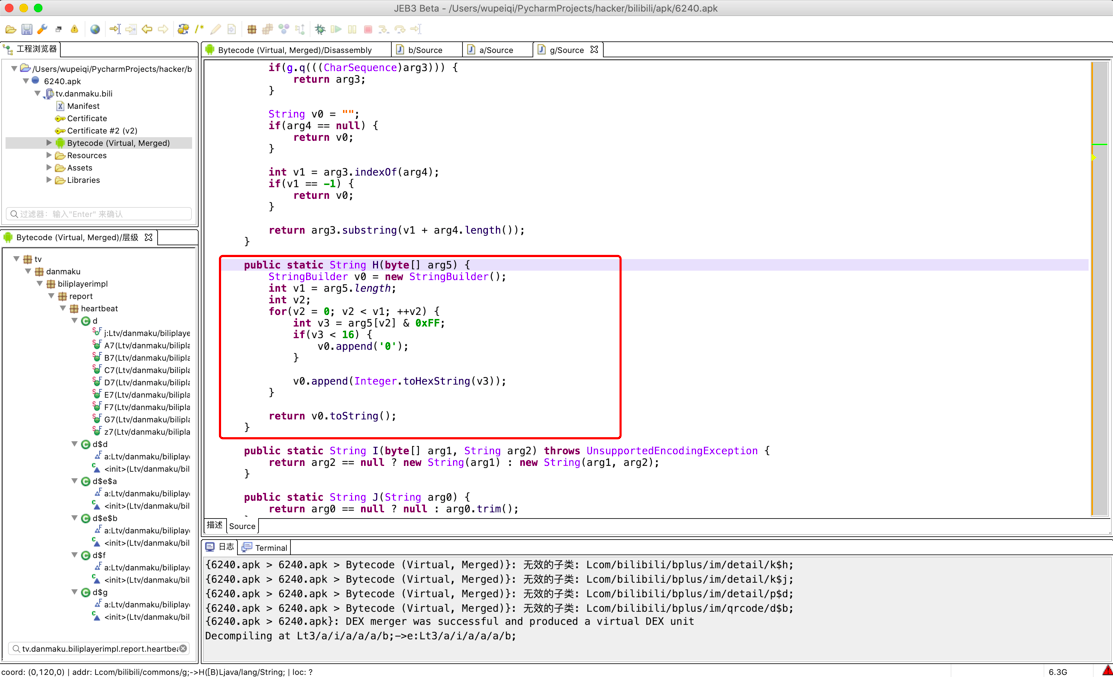Click the red stop toolbar icon
This screenshot has width=1113, height=677.
pyautogui.click(x=368, y=29)
